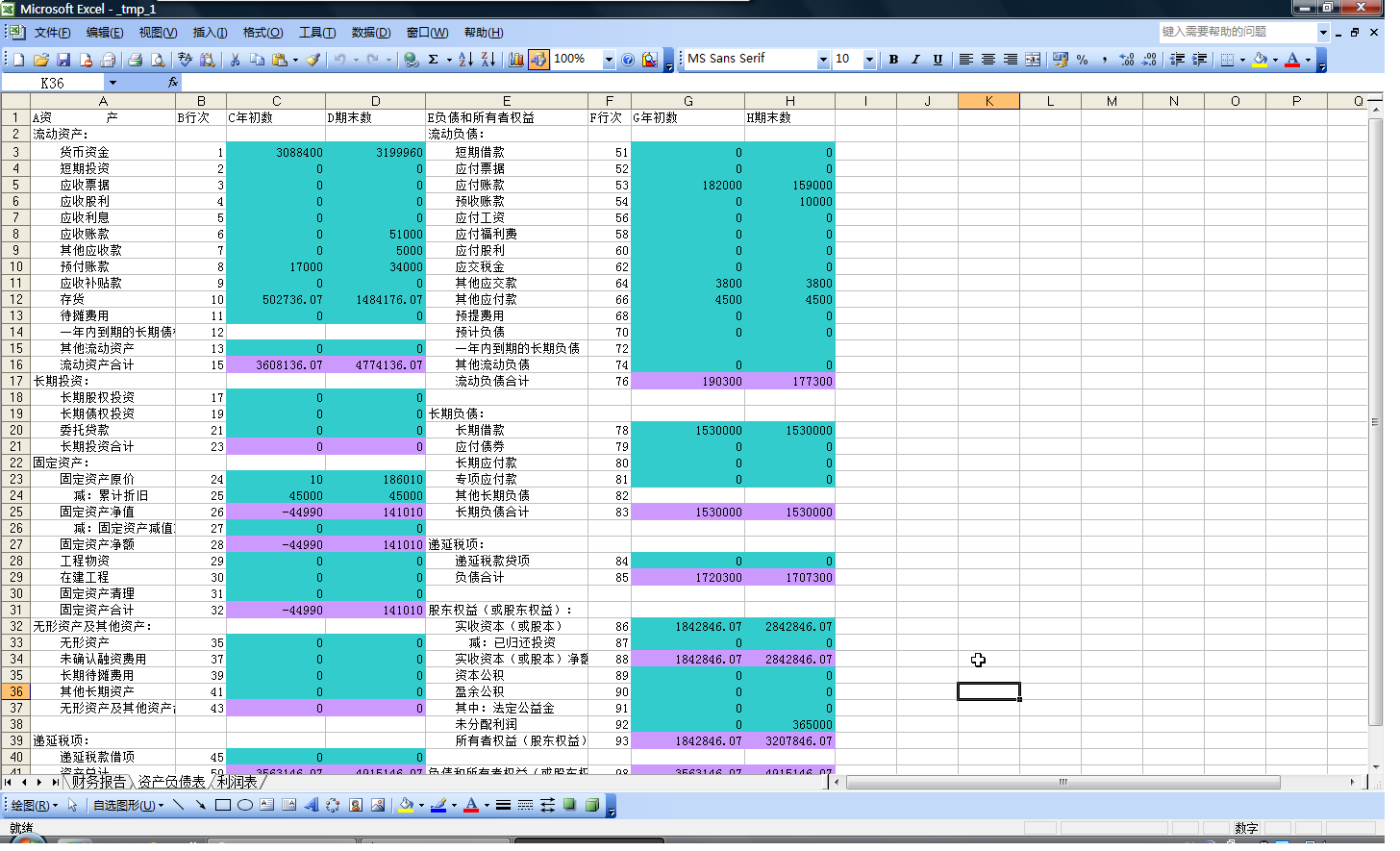Sort ascending with the A-Z icon

coord(465,60)
